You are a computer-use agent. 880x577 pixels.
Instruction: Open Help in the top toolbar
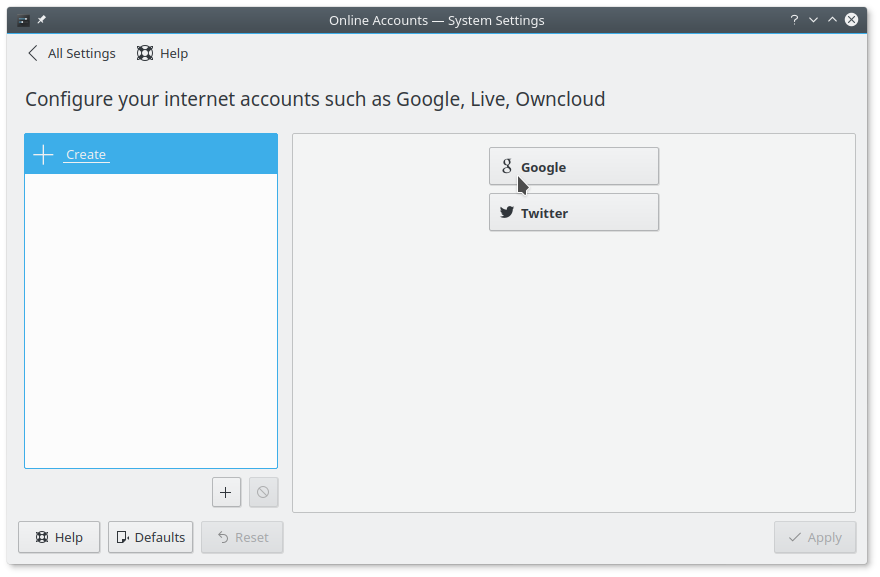coord(162,53)
